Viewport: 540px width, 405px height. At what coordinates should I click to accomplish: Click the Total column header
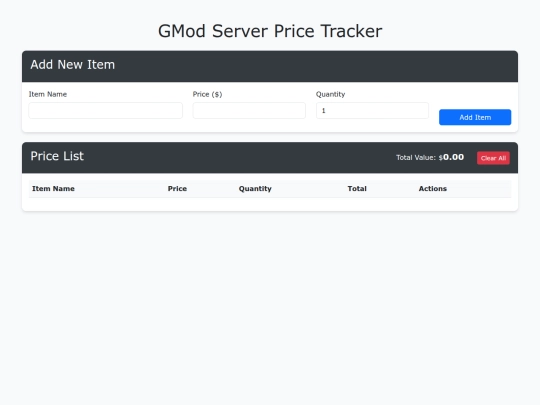click(357, 189)
